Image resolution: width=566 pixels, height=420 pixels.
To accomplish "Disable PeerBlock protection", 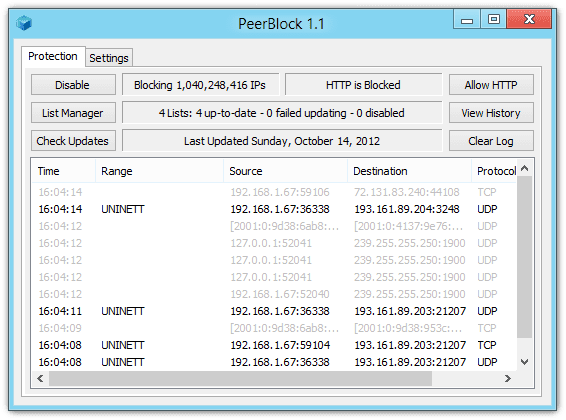I will tap(73, 85).
